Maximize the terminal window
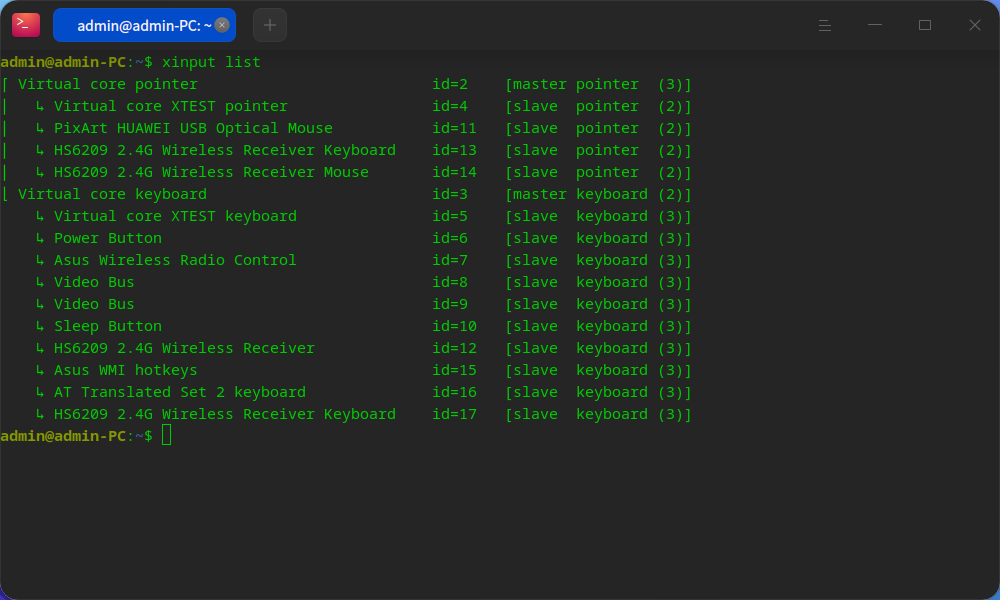The image size is (1000, 600). tap(925, 25)
